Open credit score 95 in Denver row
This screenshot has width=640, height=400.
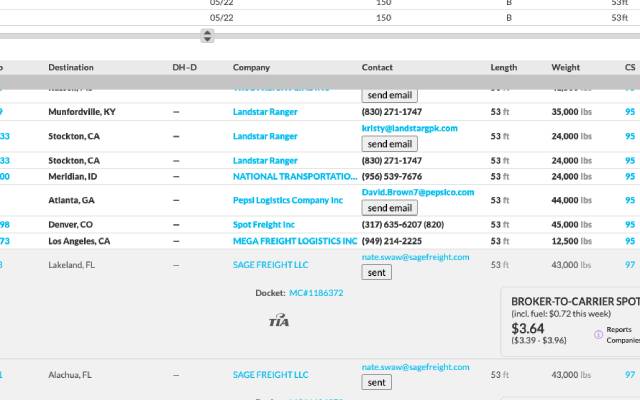630,224
